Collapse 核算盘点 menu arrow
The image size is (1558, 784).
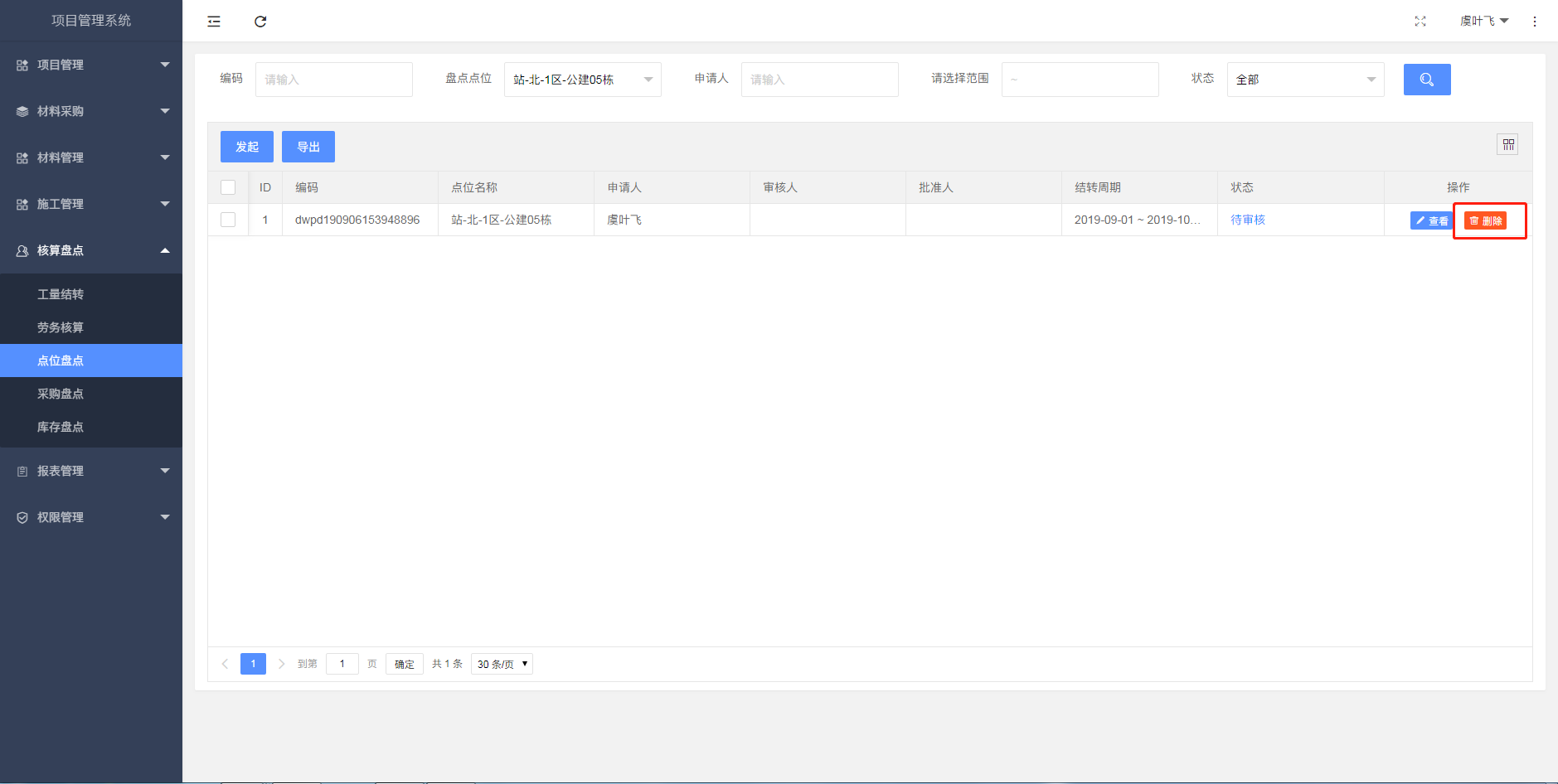165,250
